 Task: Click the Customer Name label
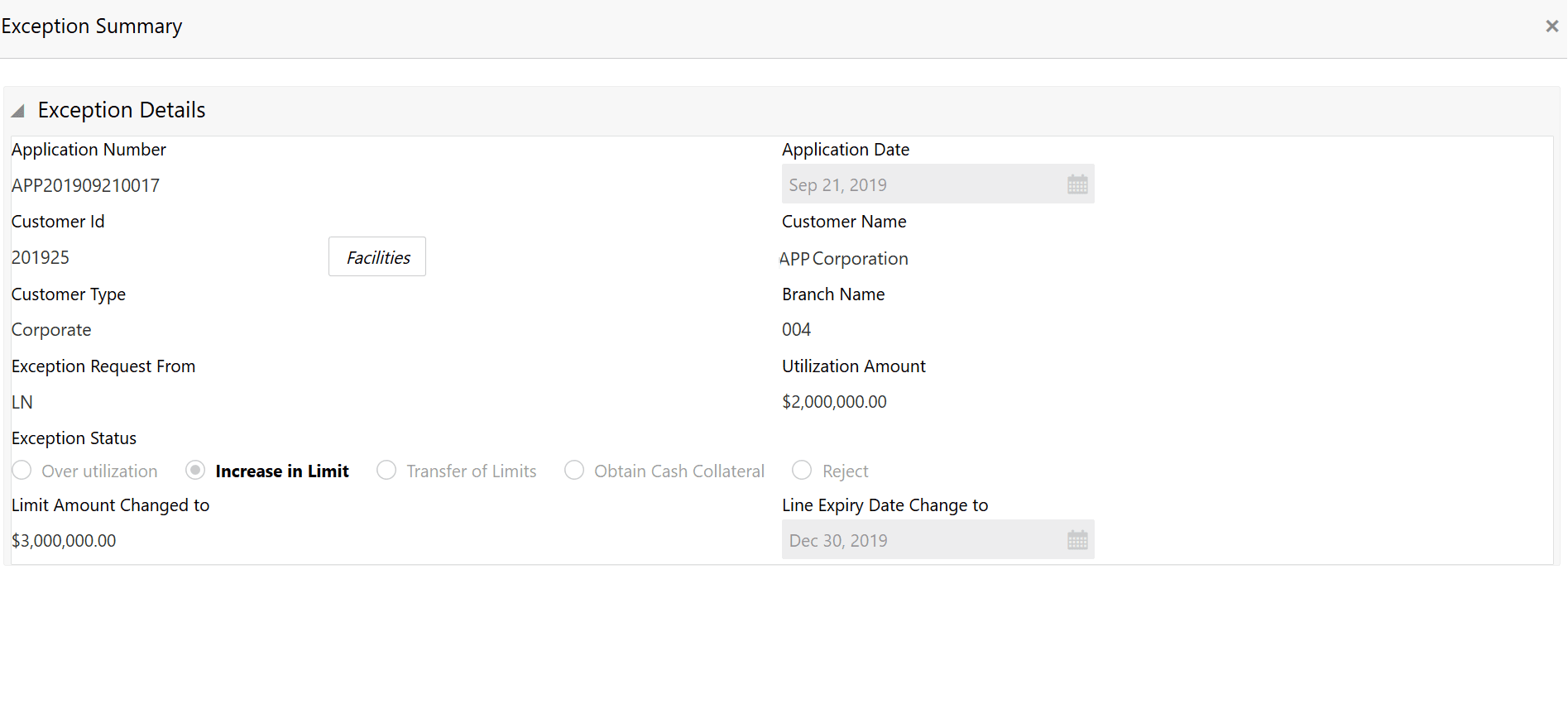(x=844, y=222)
